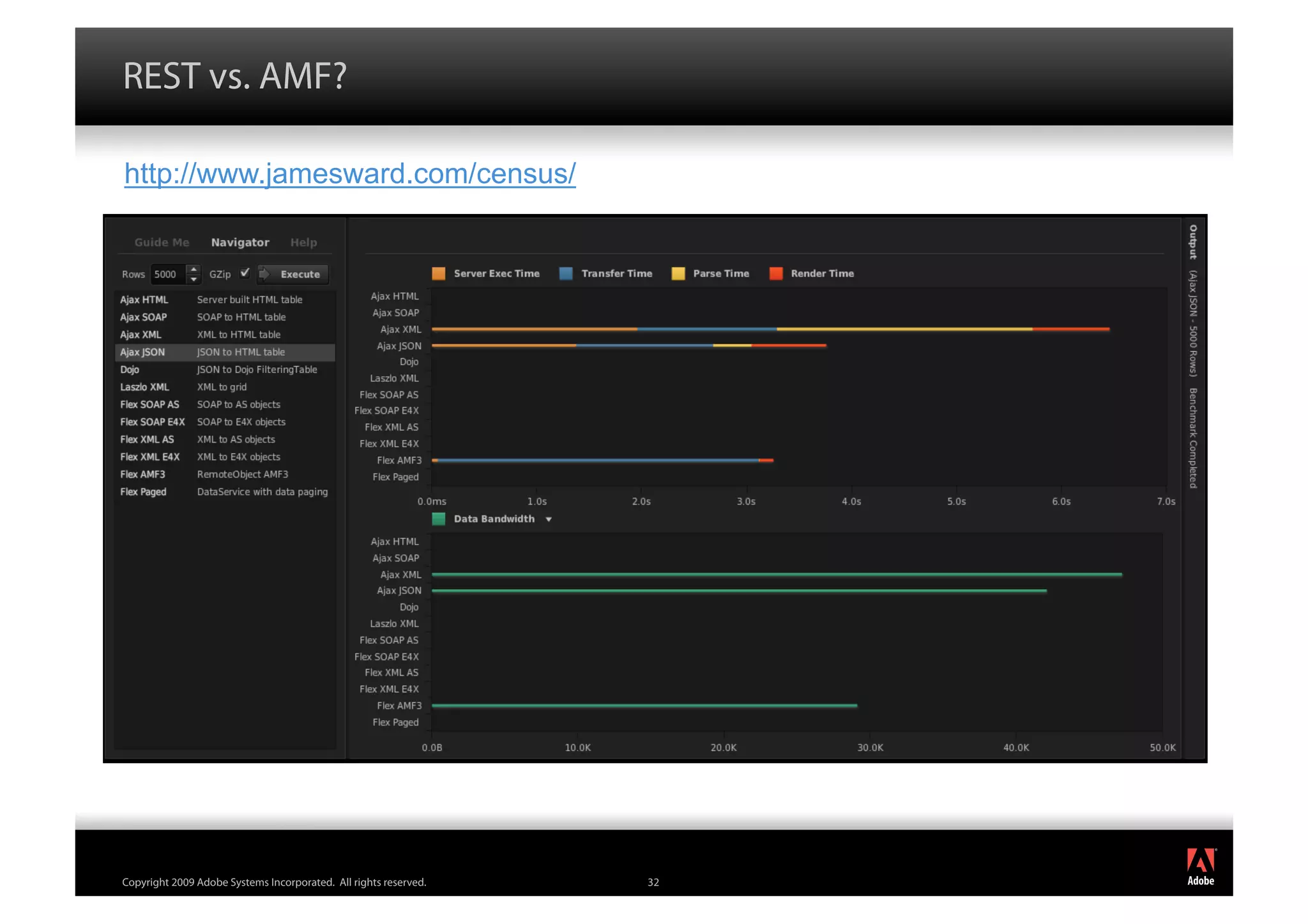Switch to the Guide Me tab
This screenshot has width=1308, height=924.
click(x=162, y=243)
